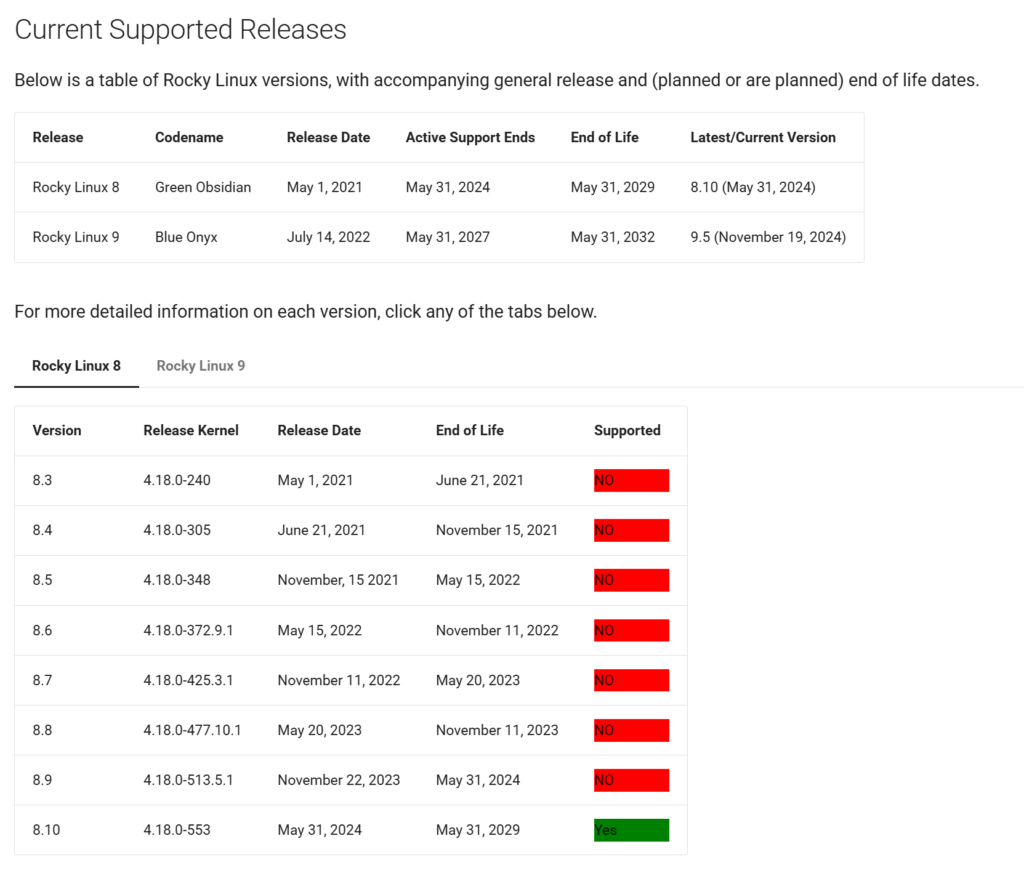The image size is (1024, 881).
Task: Click version '8.3' cell
Action: [x=42, y=480]
